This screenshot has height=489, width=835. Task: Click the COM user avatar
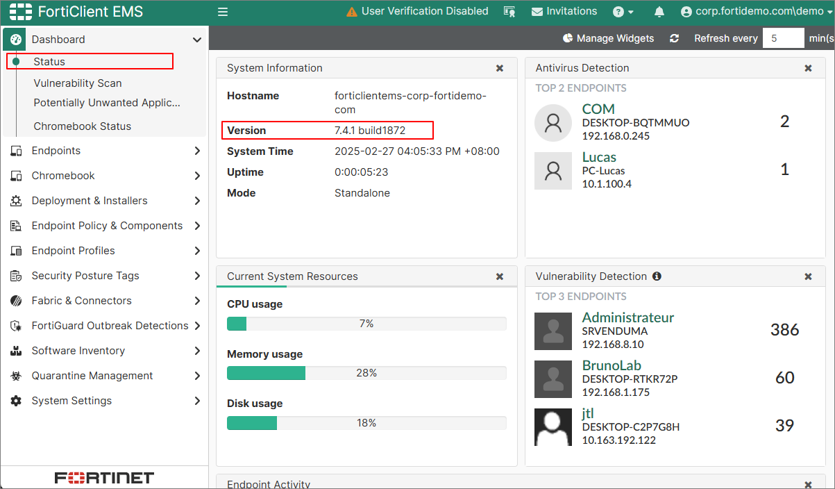click(x=553, y=123)
